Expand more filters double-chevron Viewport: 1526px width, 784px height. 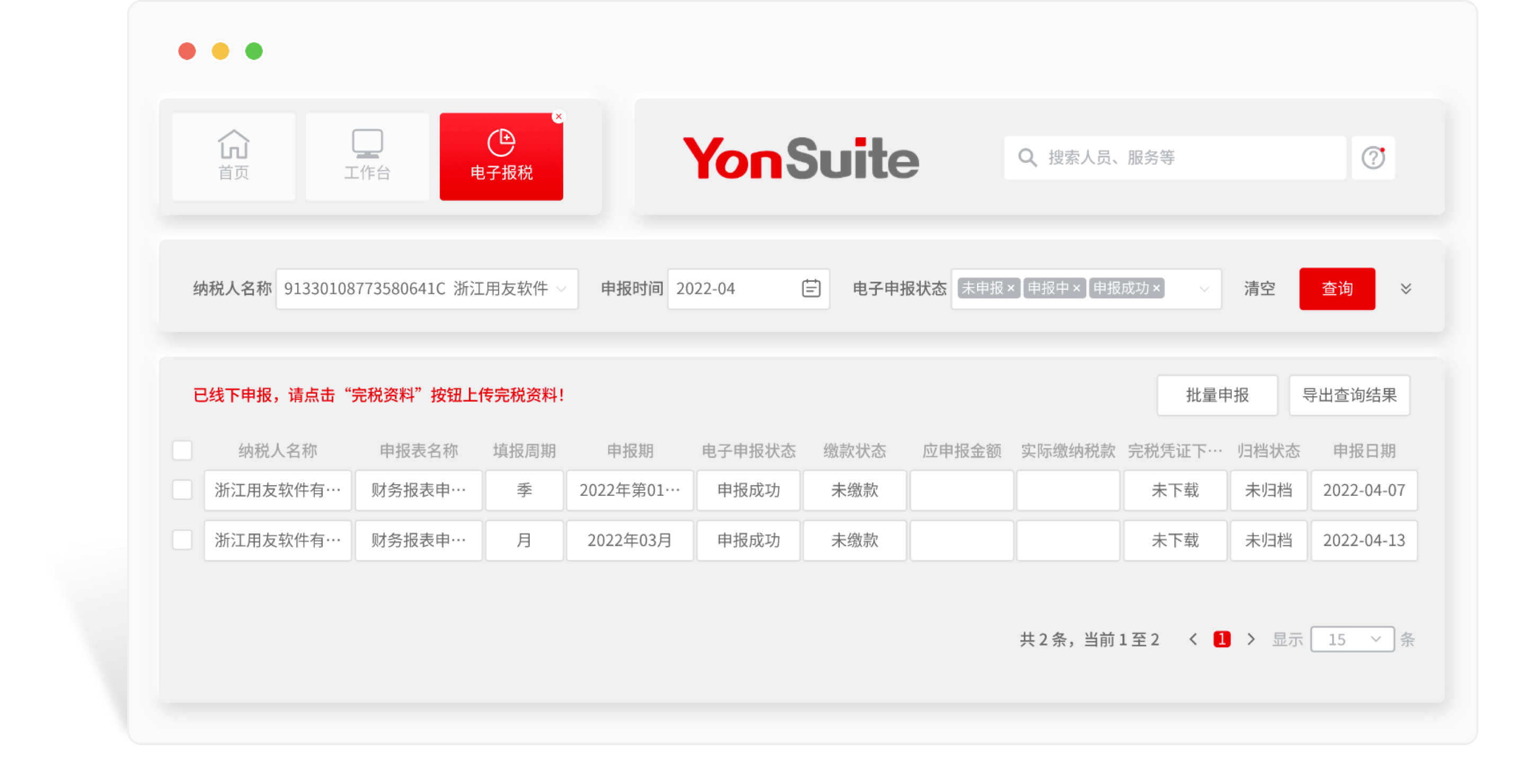[x=1406, y=288]
